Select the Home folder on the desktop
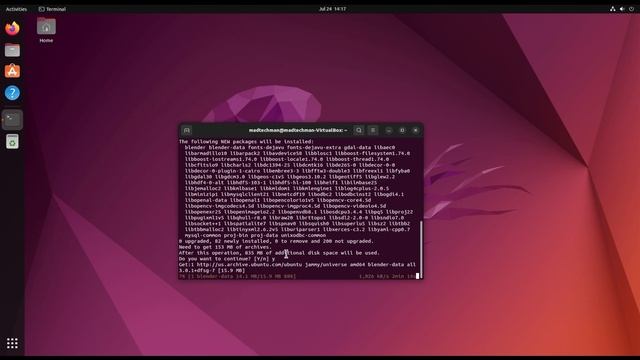 (x=46, y=30)
